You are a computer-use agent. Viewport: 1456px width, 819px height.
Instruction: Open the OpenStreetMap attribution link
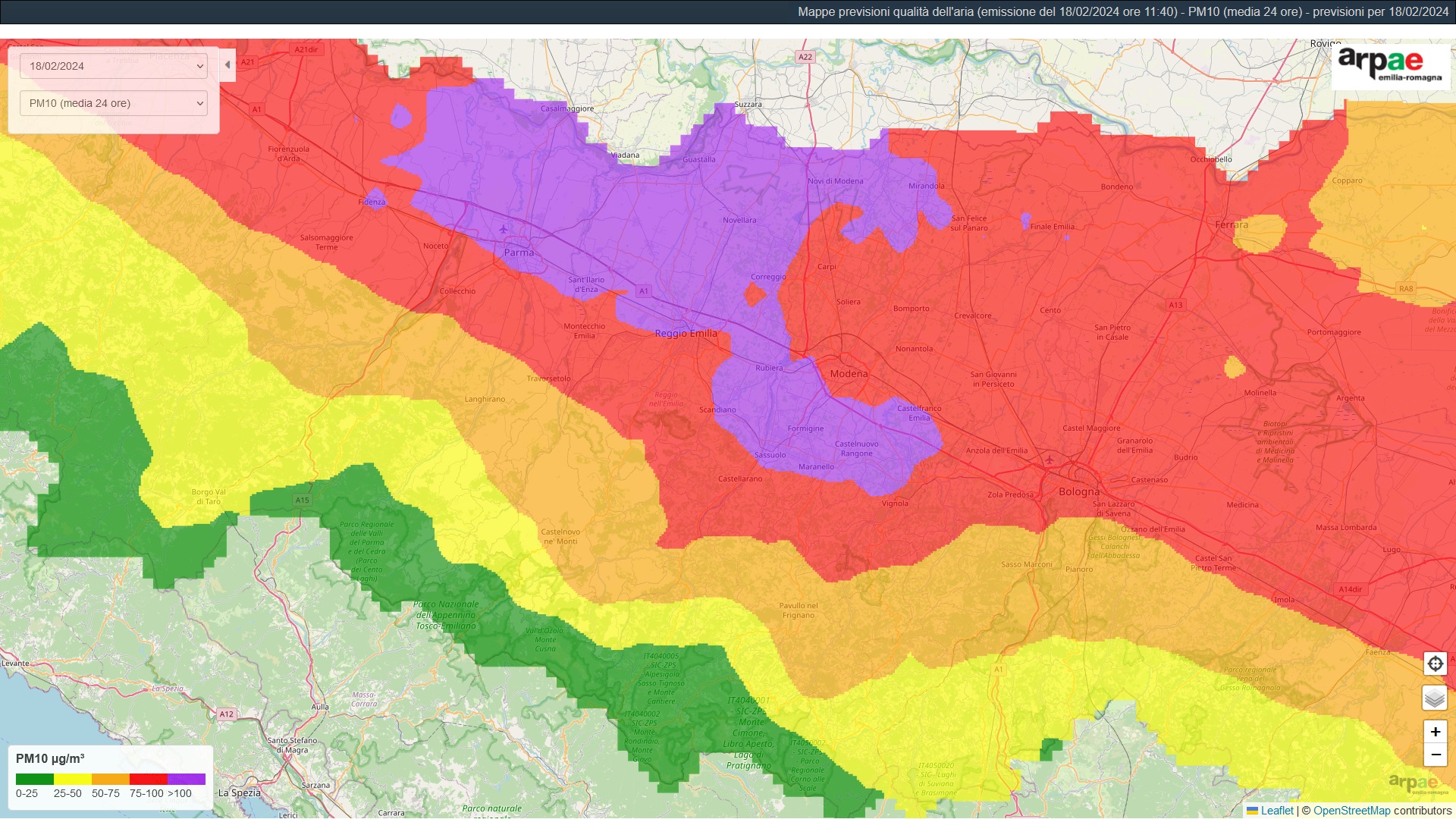coord(1351,811)
